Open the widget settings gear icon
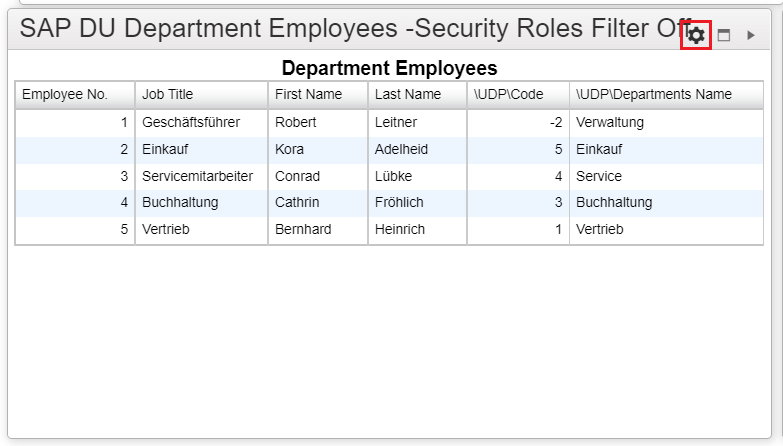 coord(696,35)
